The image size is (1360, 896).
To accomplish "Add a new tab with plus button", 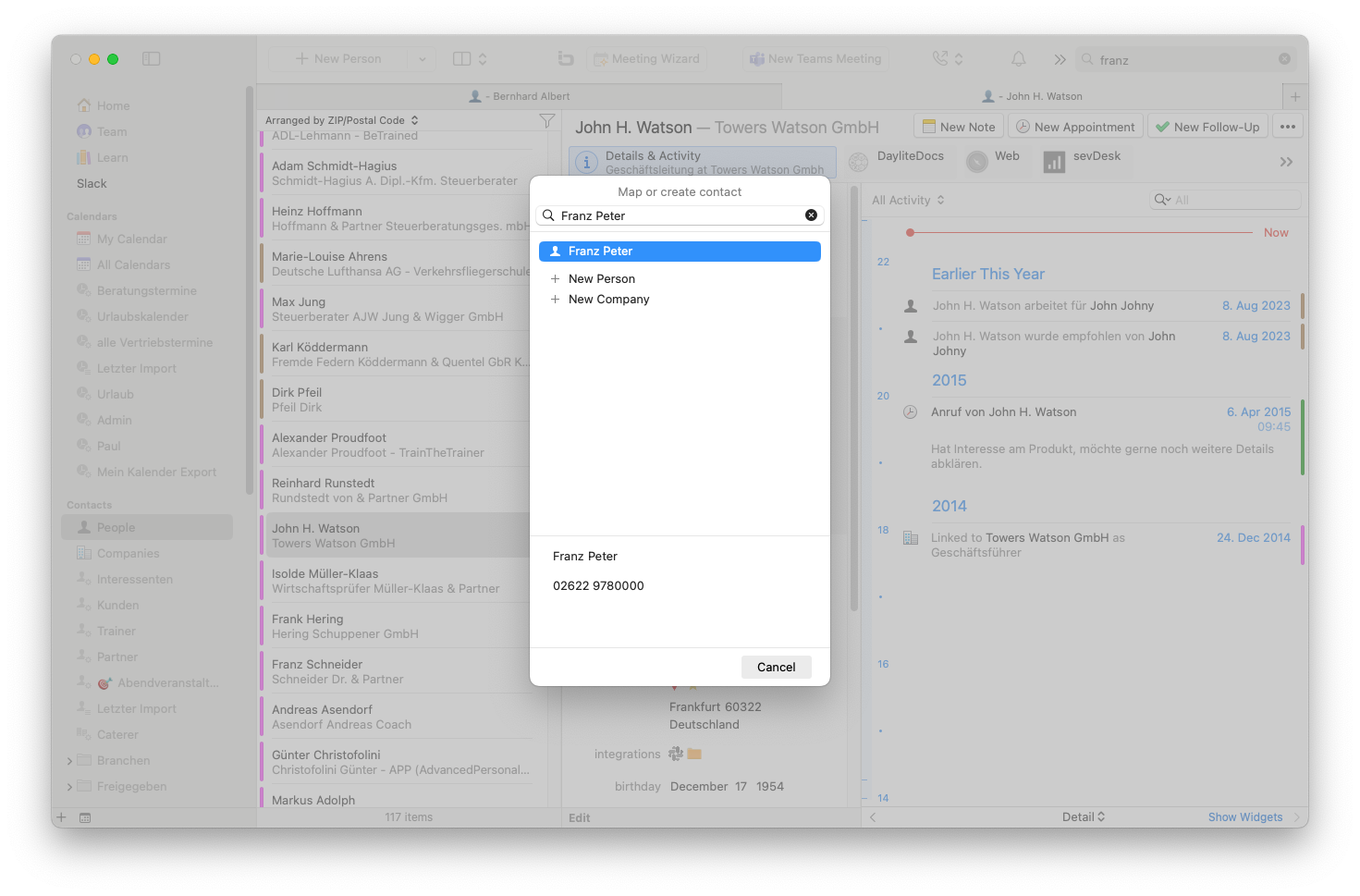I will pos(1294,96).
